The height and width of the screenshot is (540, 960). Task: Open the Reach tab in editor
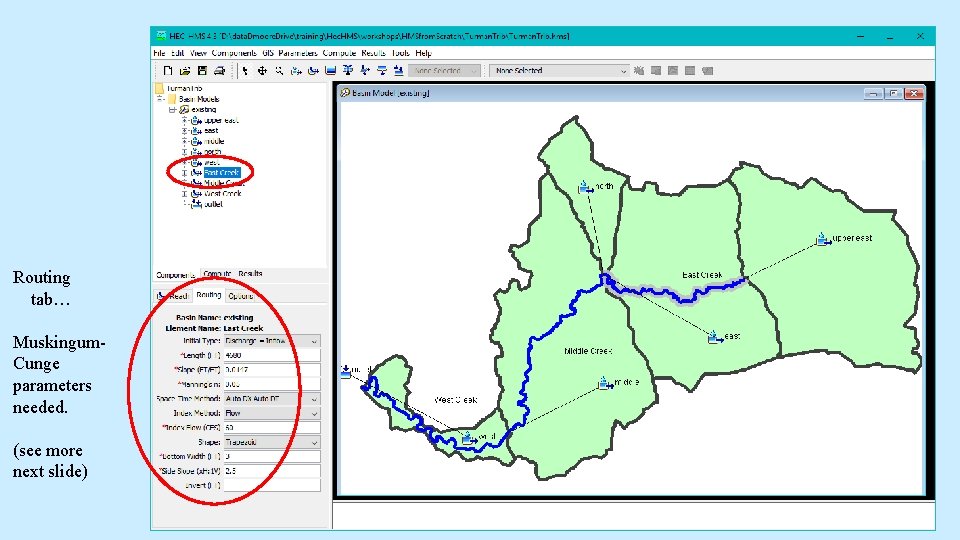(x=173, y=296)
